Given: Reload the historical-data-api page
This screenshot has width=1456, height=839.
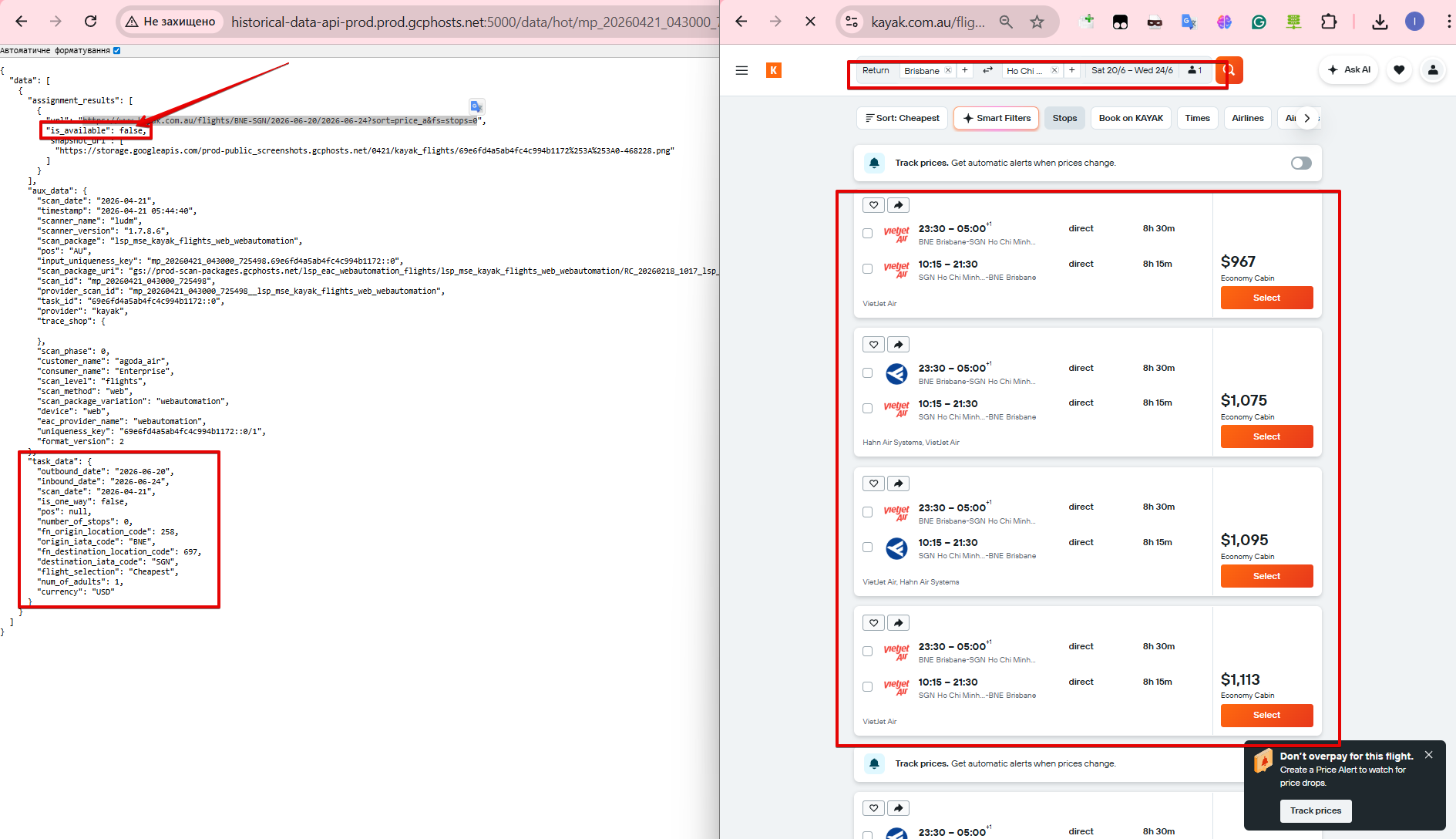Looking at the screenshot, I should pyautogui.click(x=90, y=22).
